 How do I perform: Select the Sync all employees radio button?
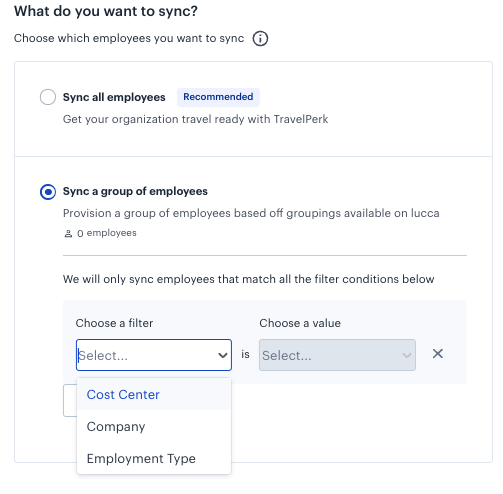(48, 97)
